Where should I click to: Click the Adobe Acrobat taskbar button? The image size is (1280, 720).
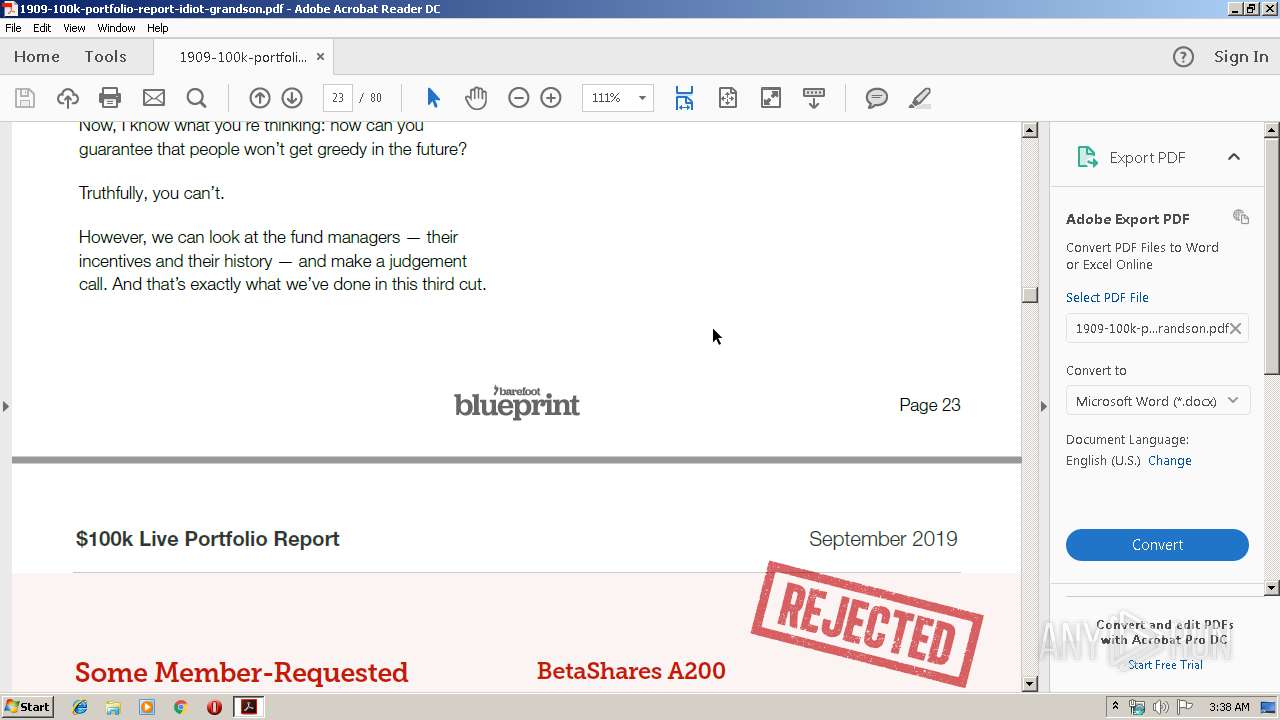point(248,707)
